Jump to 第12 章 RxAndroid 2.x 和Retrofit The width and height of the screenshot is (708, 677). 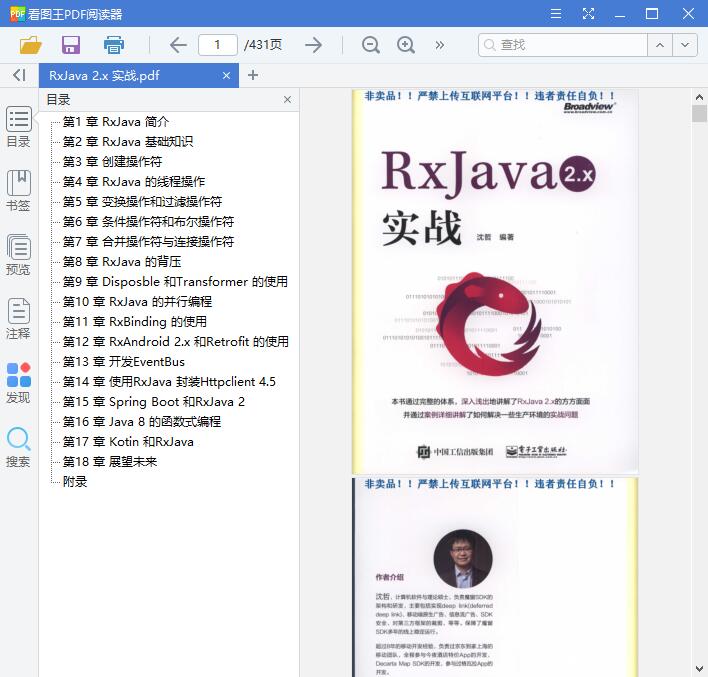point(176,341)
